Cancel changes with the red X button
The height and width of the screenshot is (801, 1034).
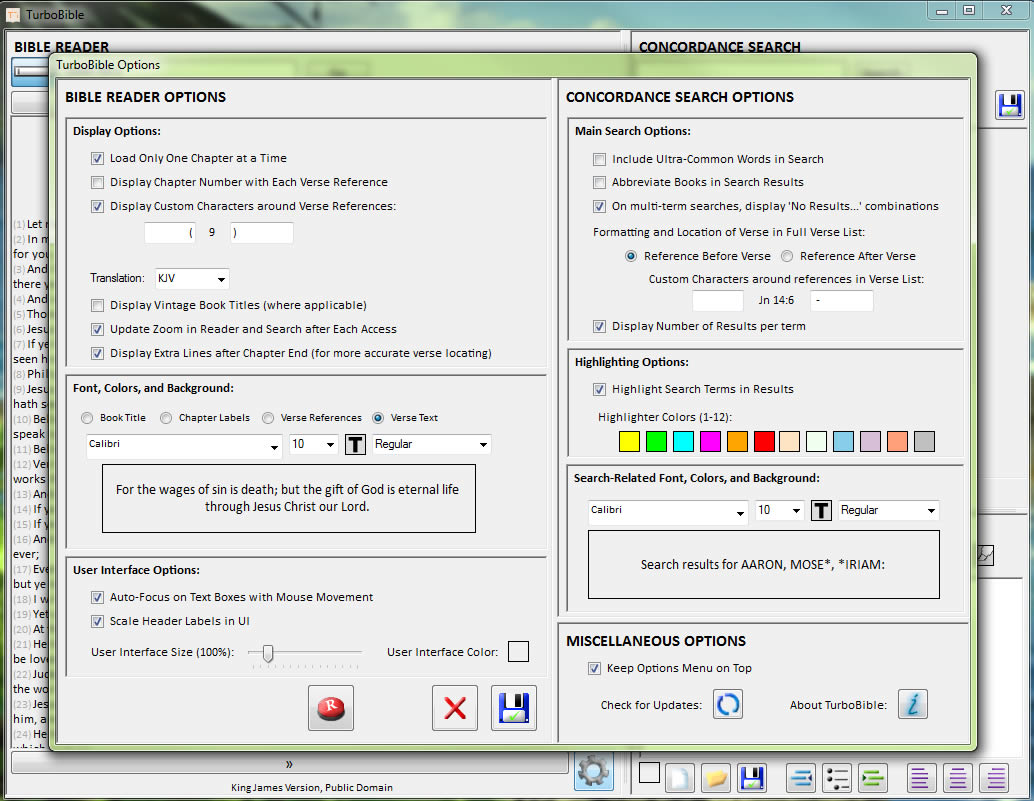click(454, 707)
